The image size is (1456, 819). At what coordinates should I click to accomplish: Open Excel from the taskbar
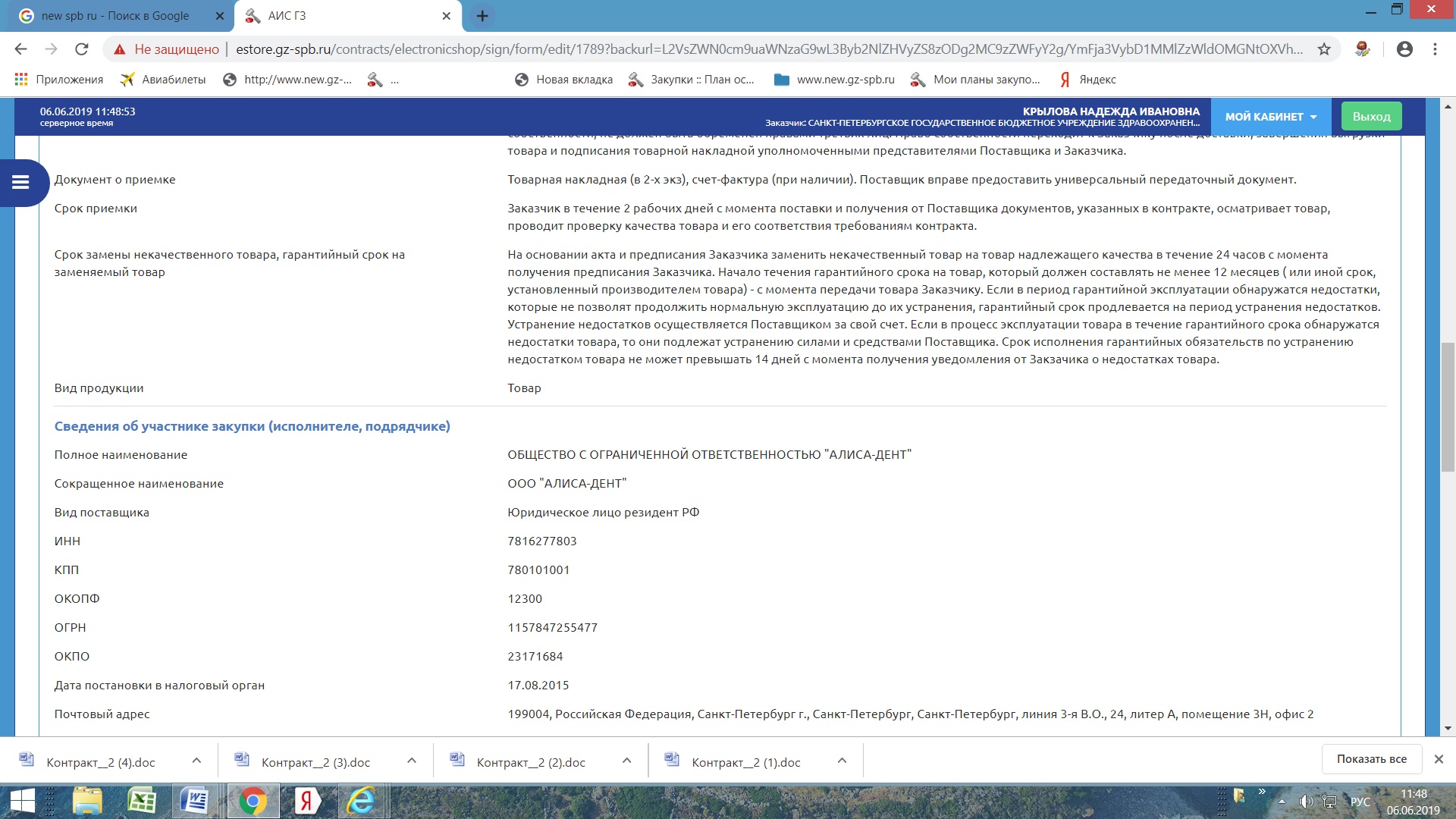(x=142, y=801)
